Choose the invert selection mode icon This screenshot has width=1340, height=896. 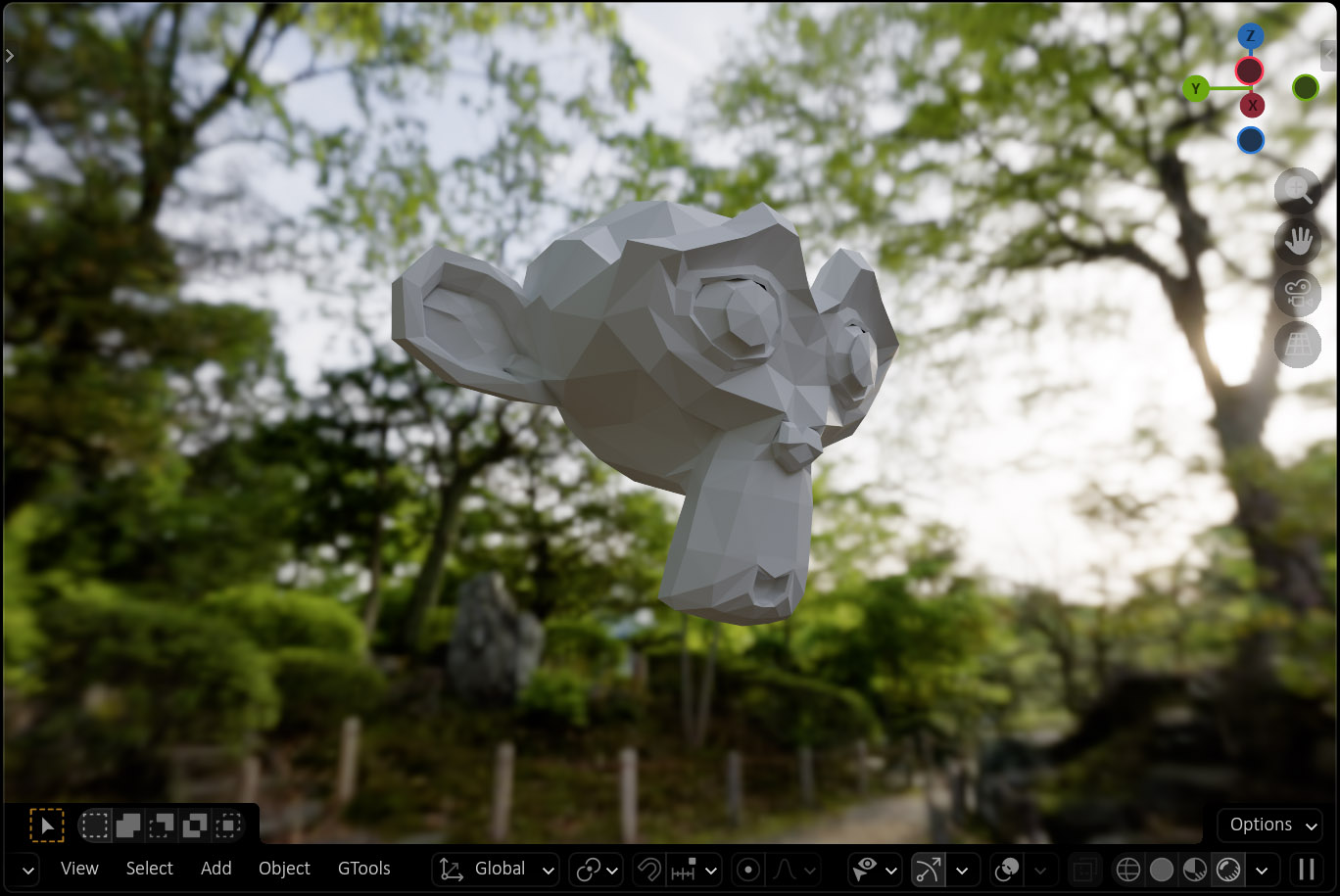195,825
